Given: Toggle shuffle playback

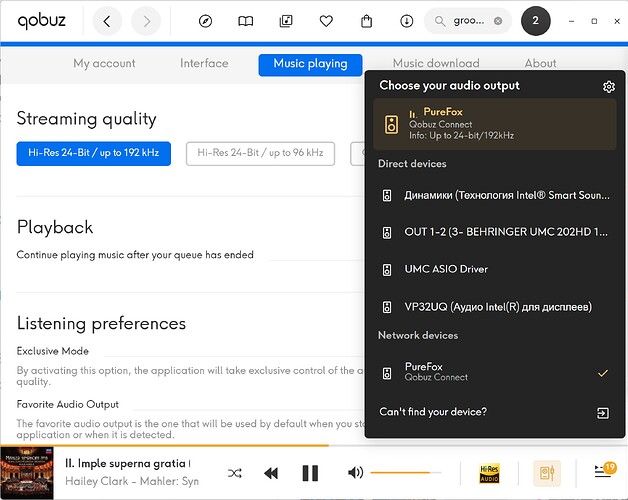Looking at the screenshot, I should pyautogui.click(x=235, y=472).
